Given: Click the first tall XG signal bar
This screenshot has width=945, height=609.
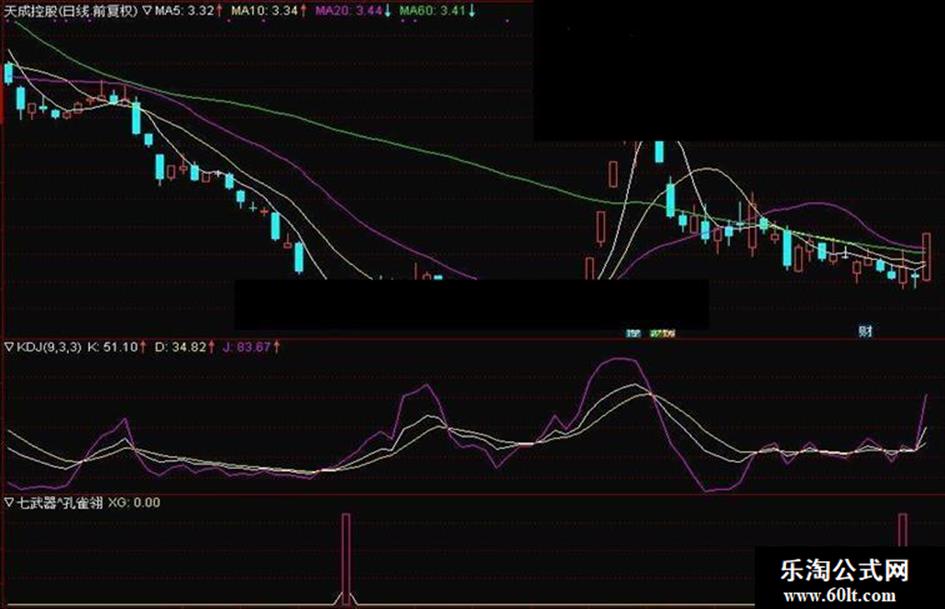Looking at the screenshot, I should pyautogui.click(x=346, y=559).
